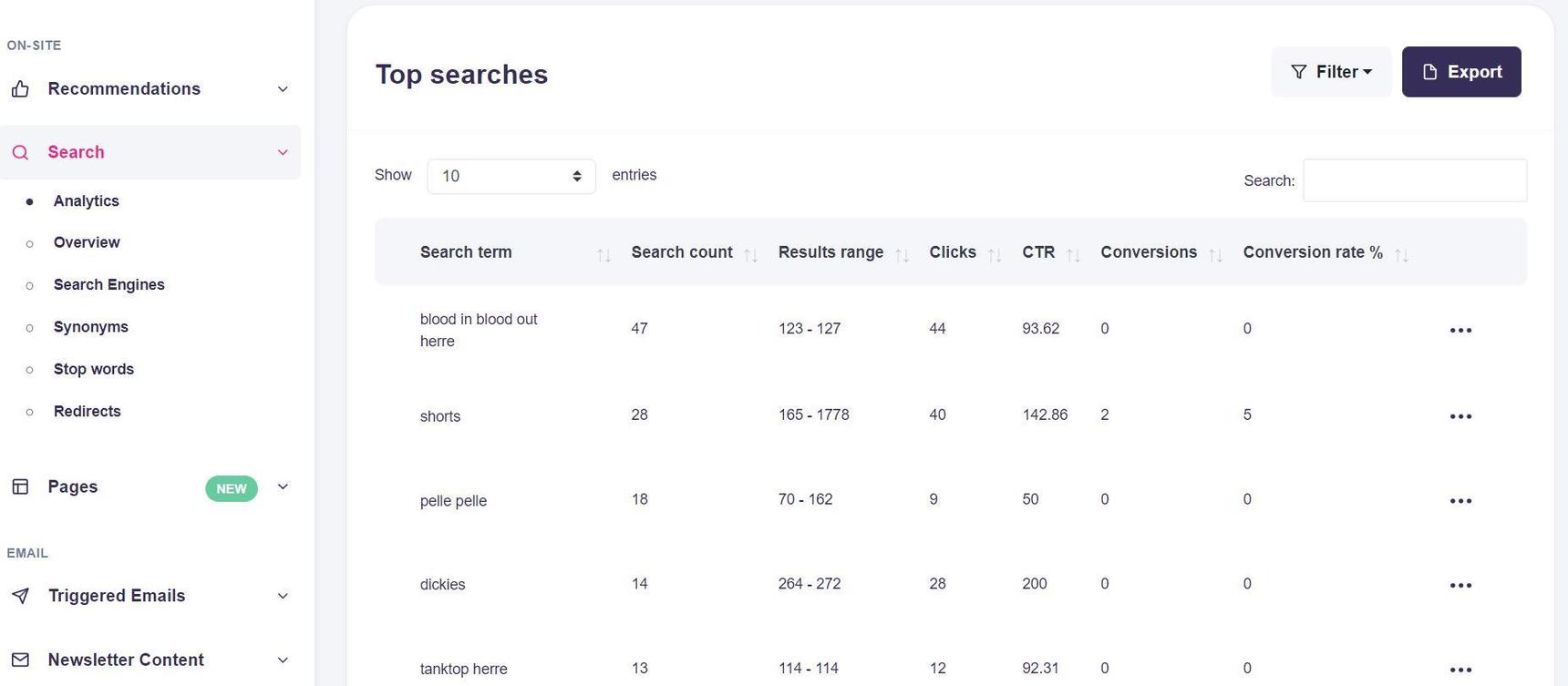Viewport: 1568px width, 686px height.
Task: Click search term "shorts"
Action: 440,416
